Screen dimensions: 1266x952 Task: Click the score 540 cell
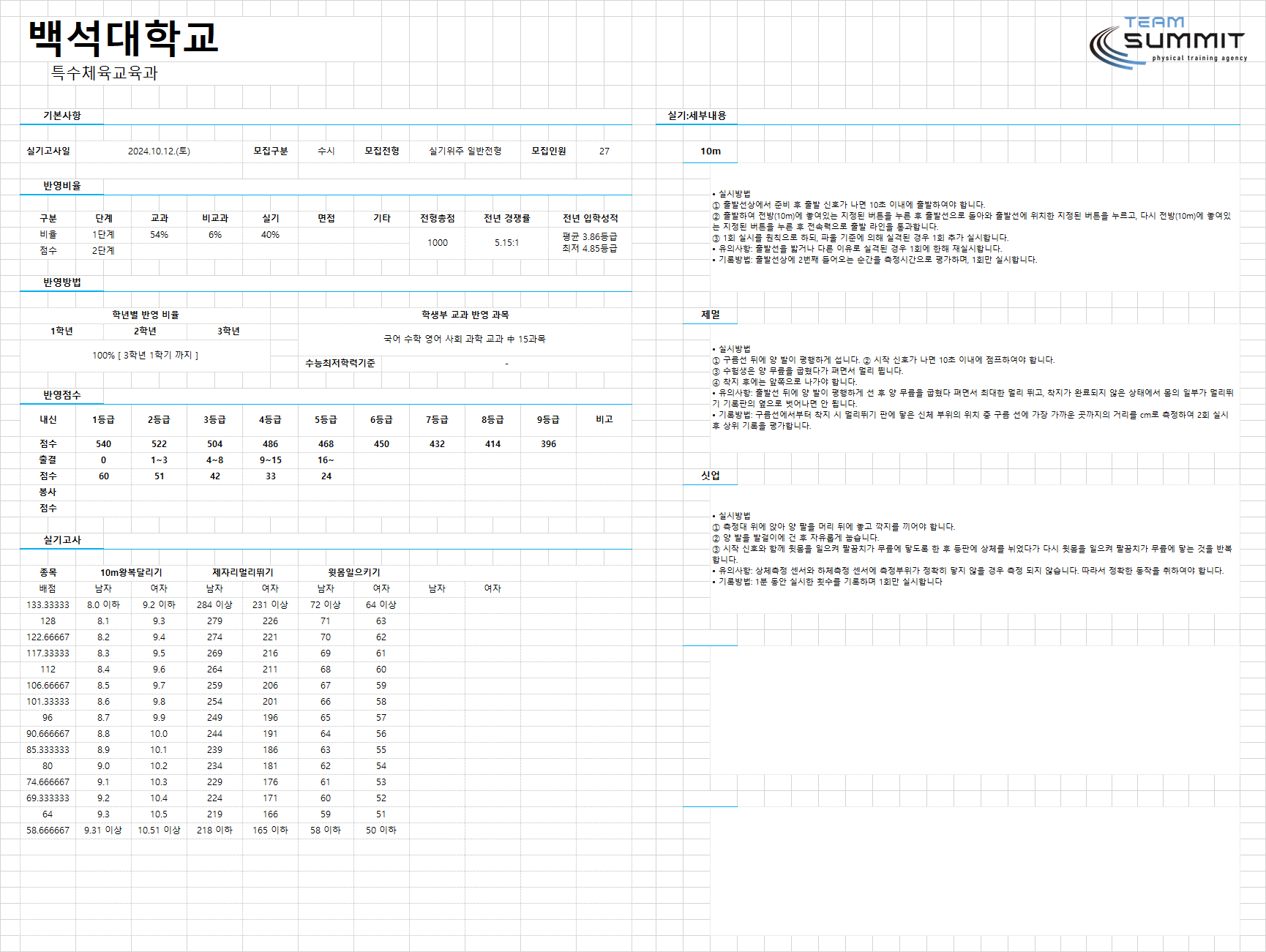click(104, 444)
